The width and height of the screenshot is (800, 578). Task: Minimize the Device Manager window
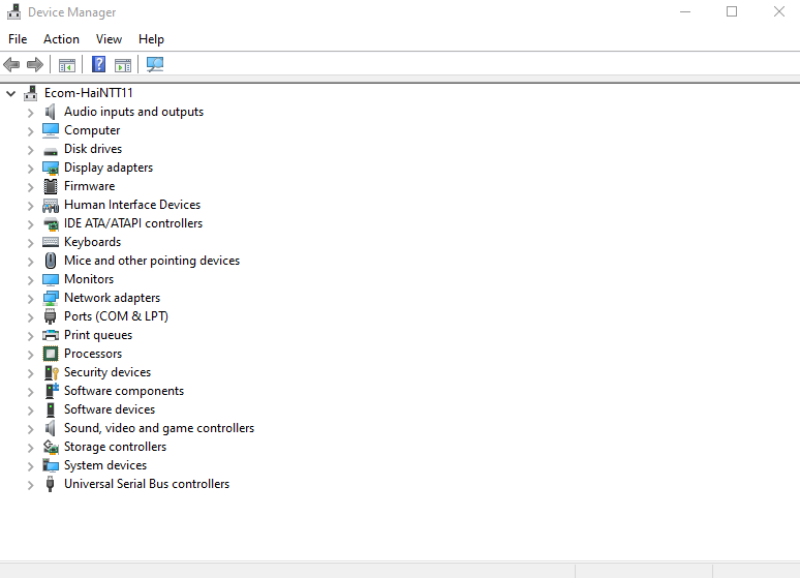click(x=685, y=12)
